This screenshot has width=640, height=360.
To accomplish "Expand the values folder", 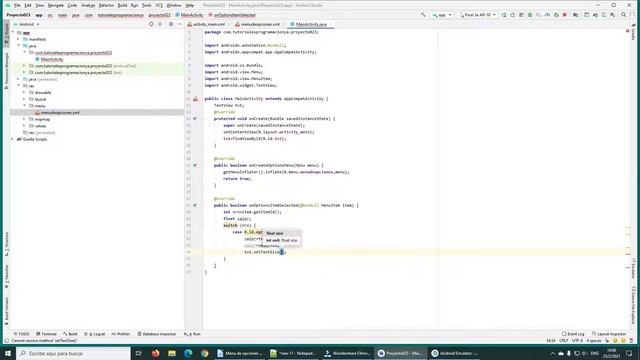I will click(24, 126).
